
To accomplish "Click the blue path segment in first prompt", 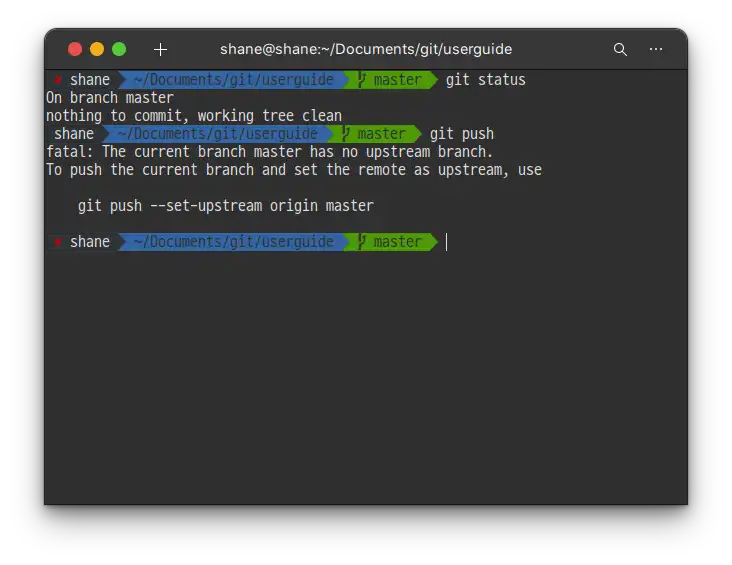I will (x=233, y=80).
